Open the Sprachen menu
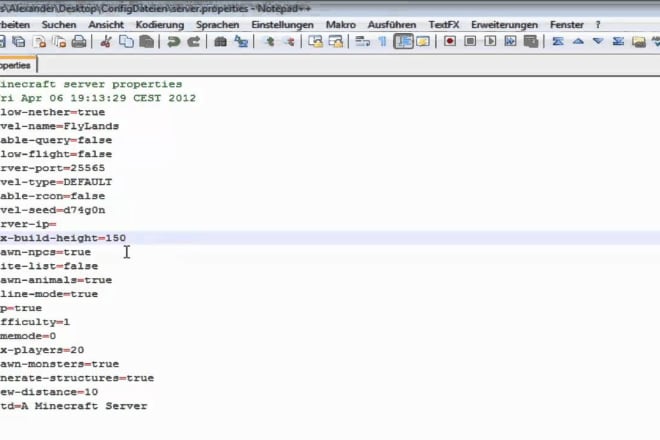Viewport: 660px width, 440px height. coord(218,25)
